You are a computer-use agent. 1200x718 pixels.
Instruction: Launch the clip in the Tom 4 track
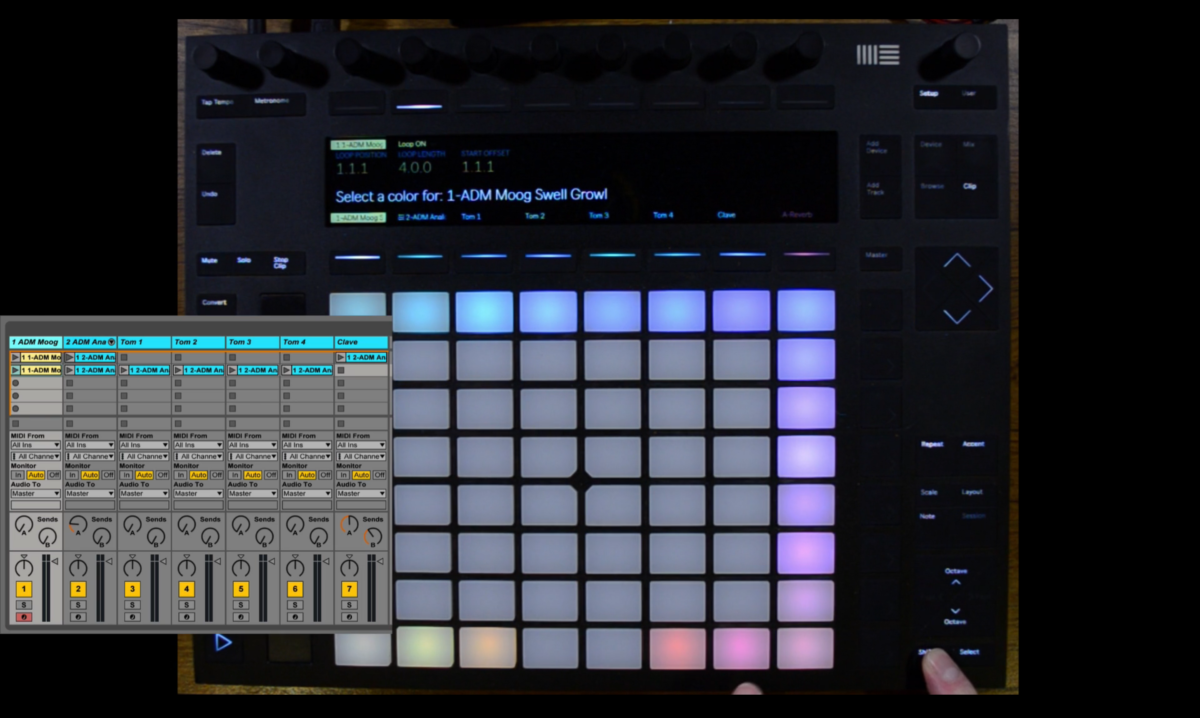tap(286, 370)
